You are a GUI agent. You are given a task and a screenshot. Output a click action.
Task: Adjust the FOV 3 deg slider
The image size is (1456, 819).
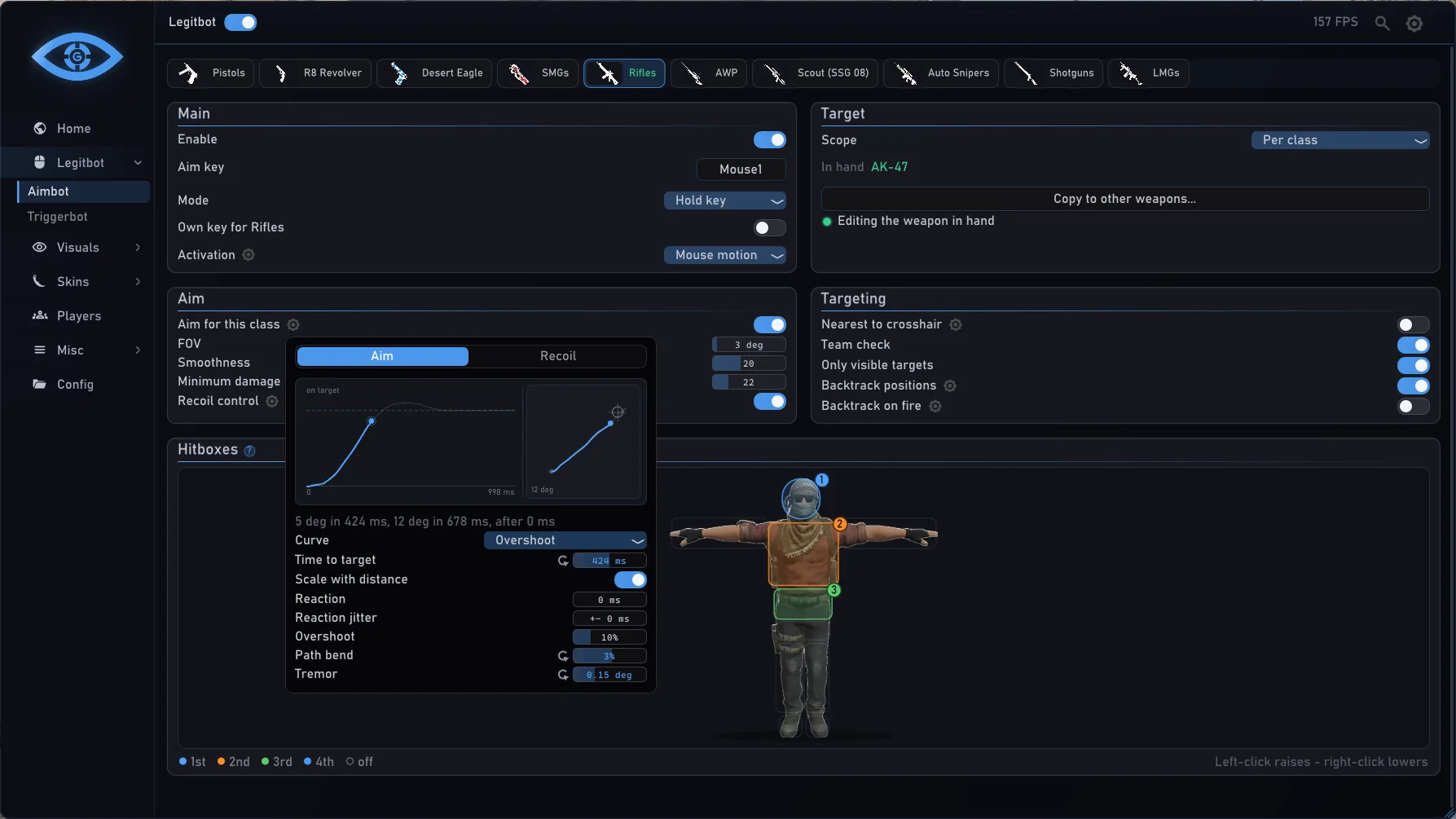(749, 345)
